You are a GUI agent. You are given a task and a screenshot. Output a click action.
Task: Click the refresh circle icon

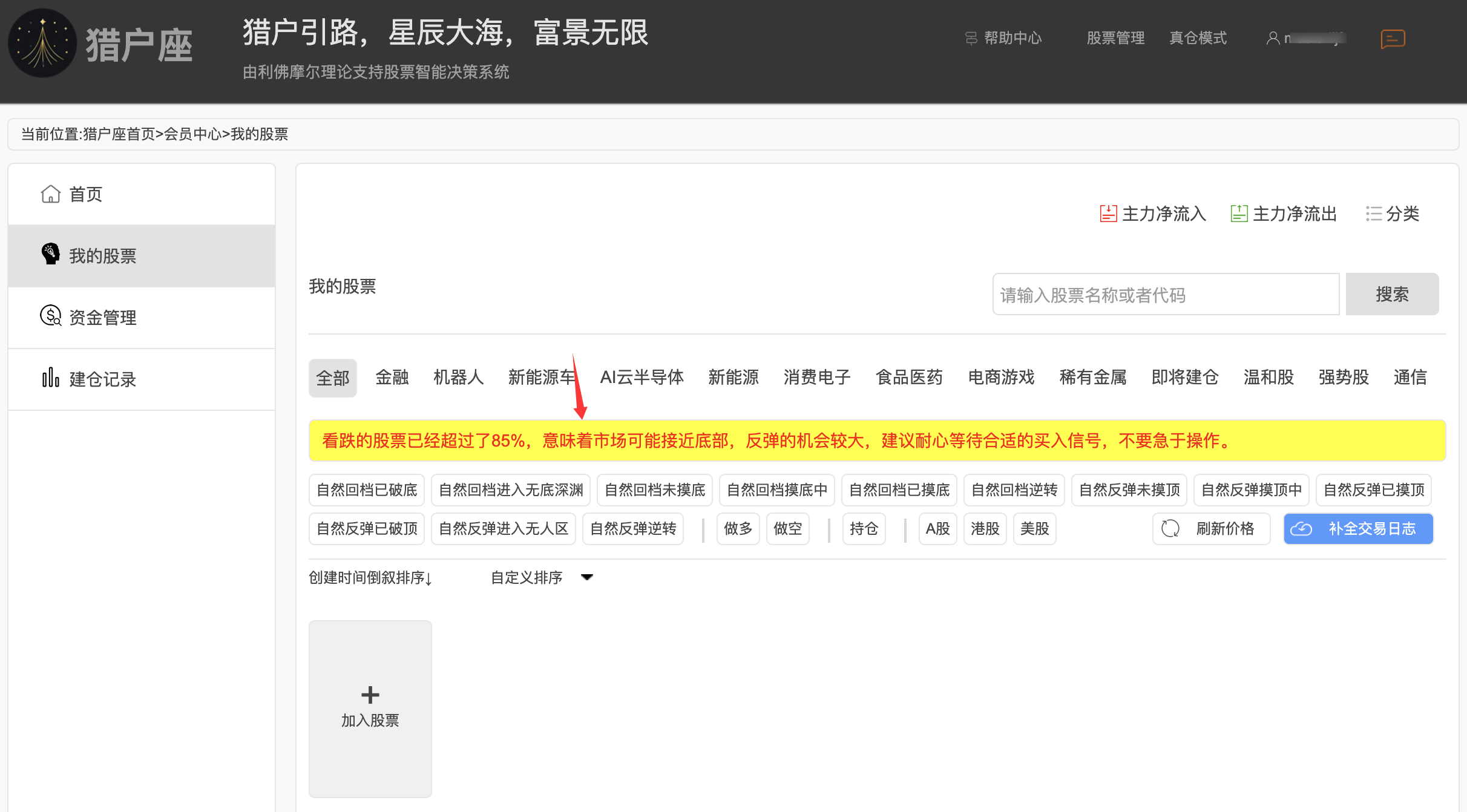pos(1170,529)
